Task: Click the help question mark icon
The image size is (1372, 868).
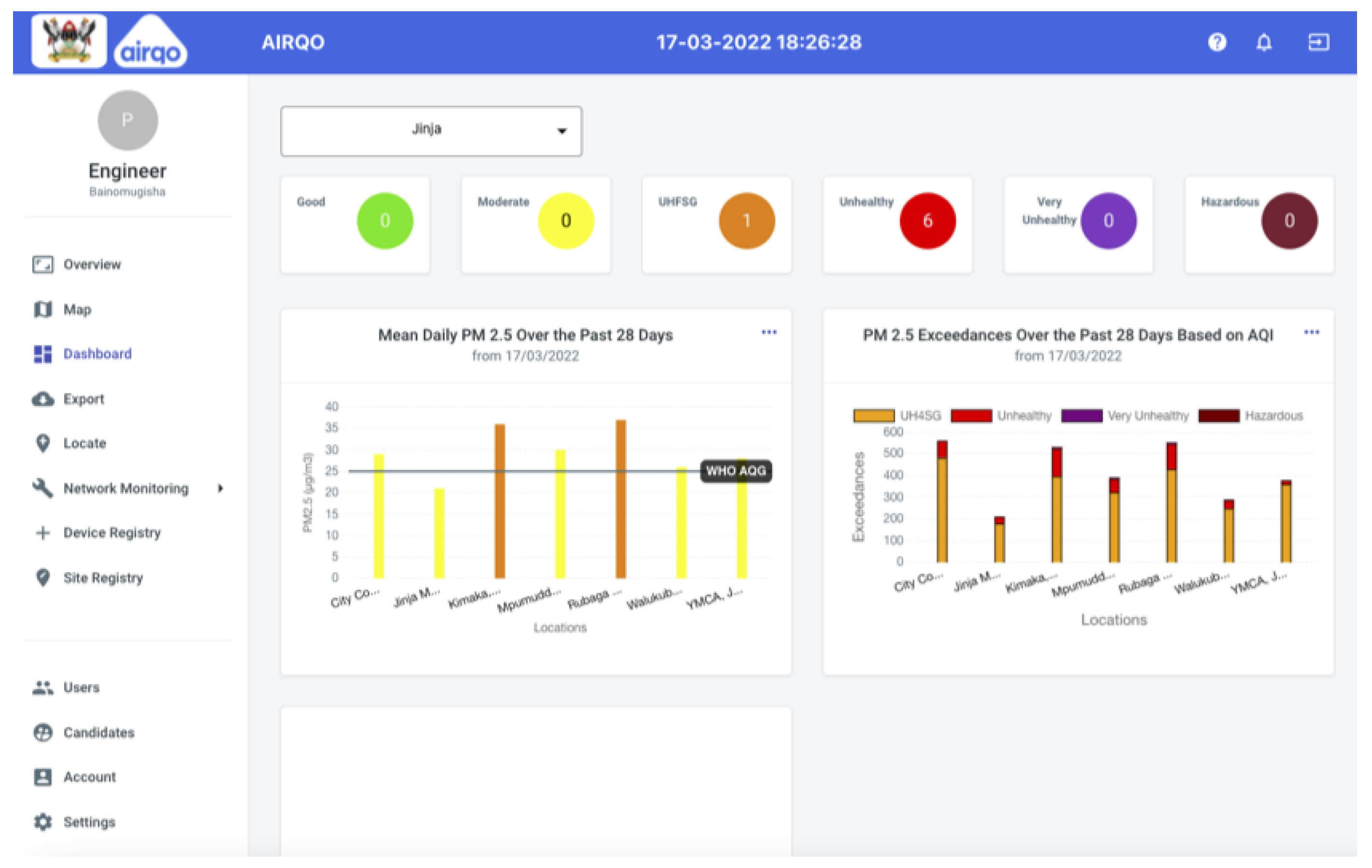Action: (1217, 42)
